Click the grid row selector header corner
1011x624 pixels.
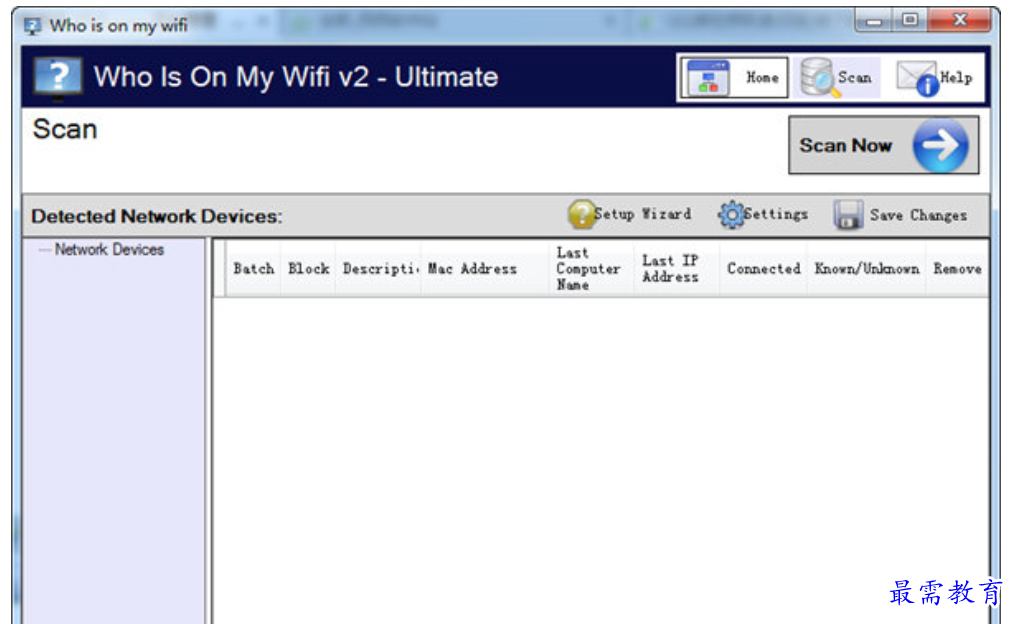tap(220, 269)
